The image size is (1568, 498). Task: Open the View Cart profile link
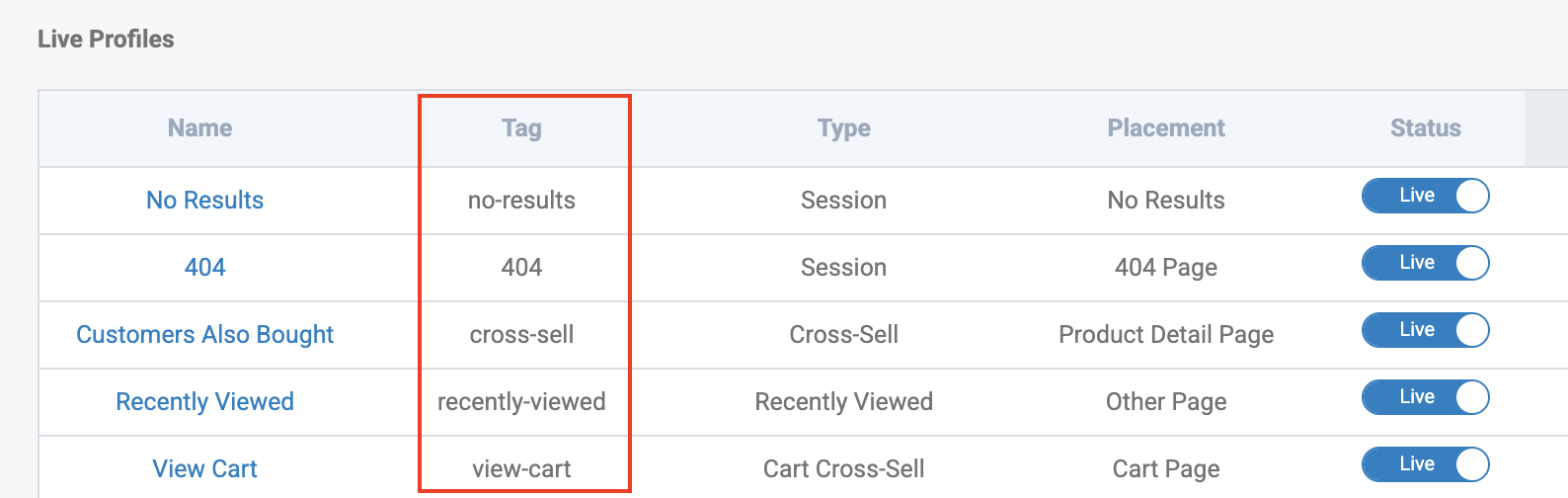(204, 469)
